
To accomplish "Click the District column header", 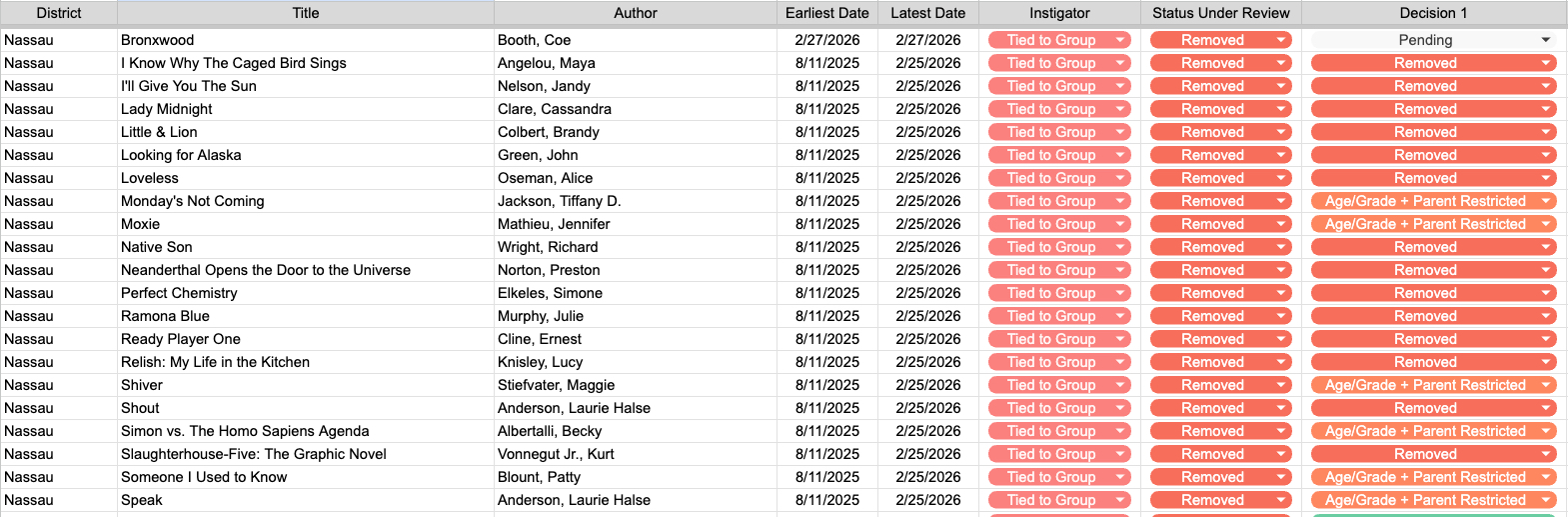I will [59, 13].
